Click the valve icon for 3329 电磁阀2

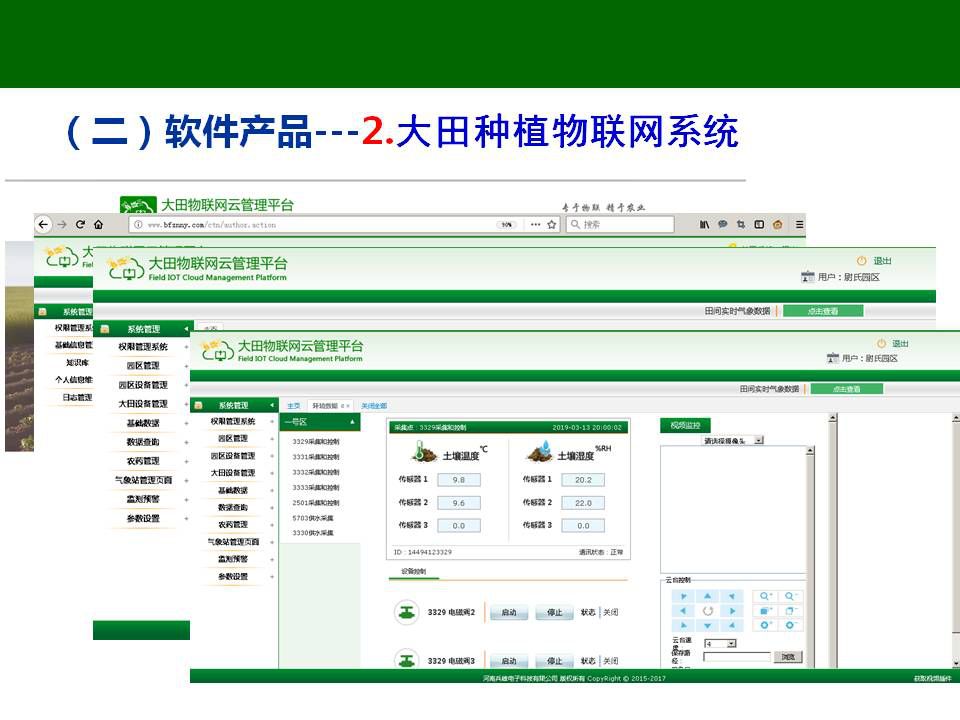[407, 612]
